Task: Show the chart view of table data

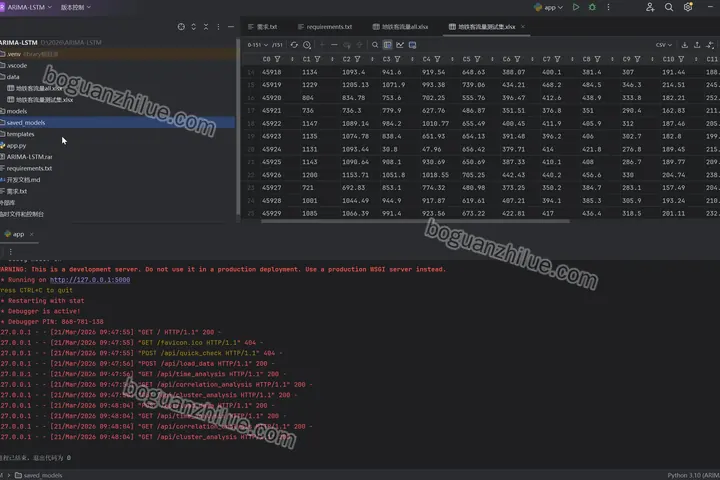Action: click(400, 45)
